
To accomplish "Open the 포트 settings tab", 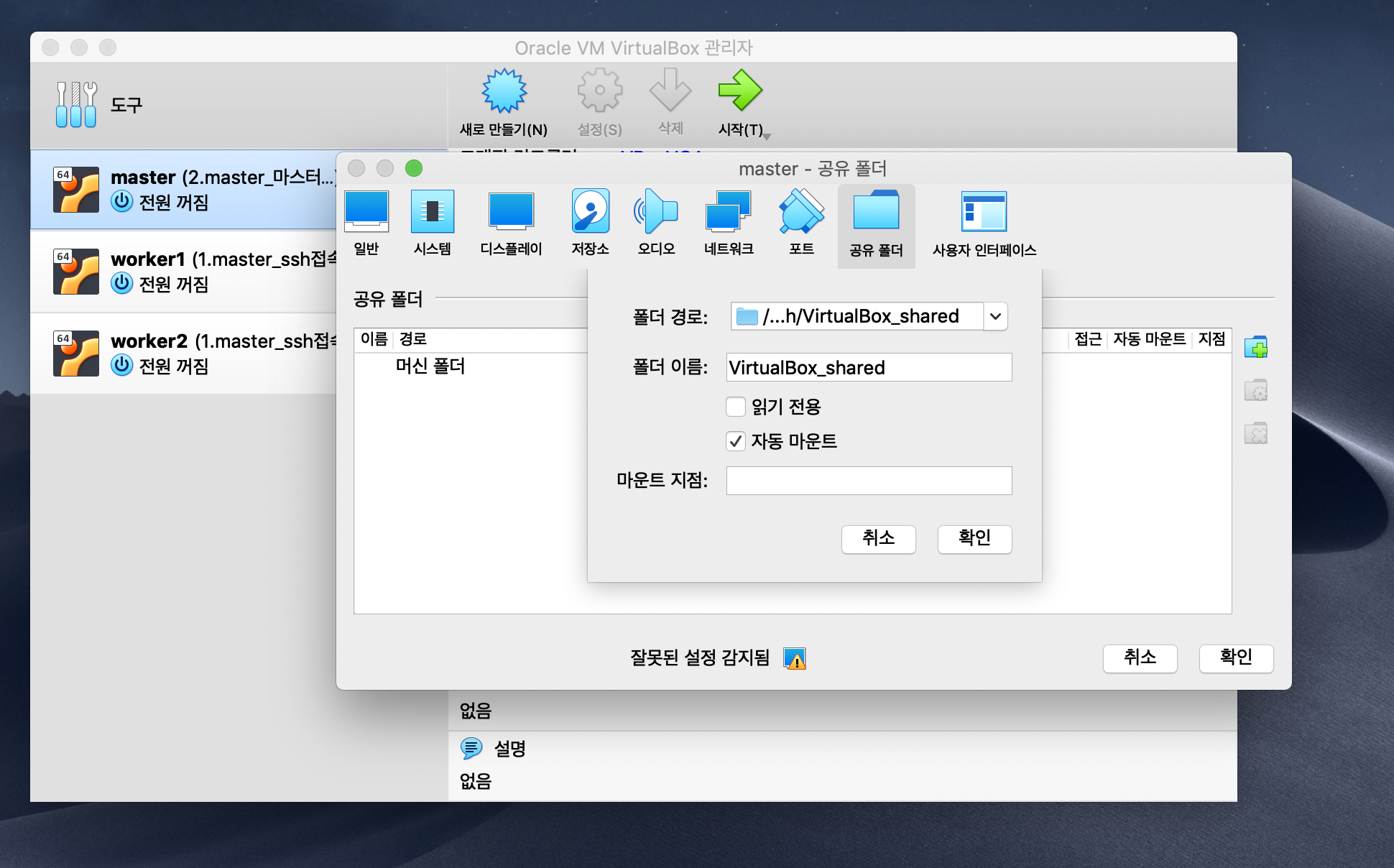I will (801, 224).
